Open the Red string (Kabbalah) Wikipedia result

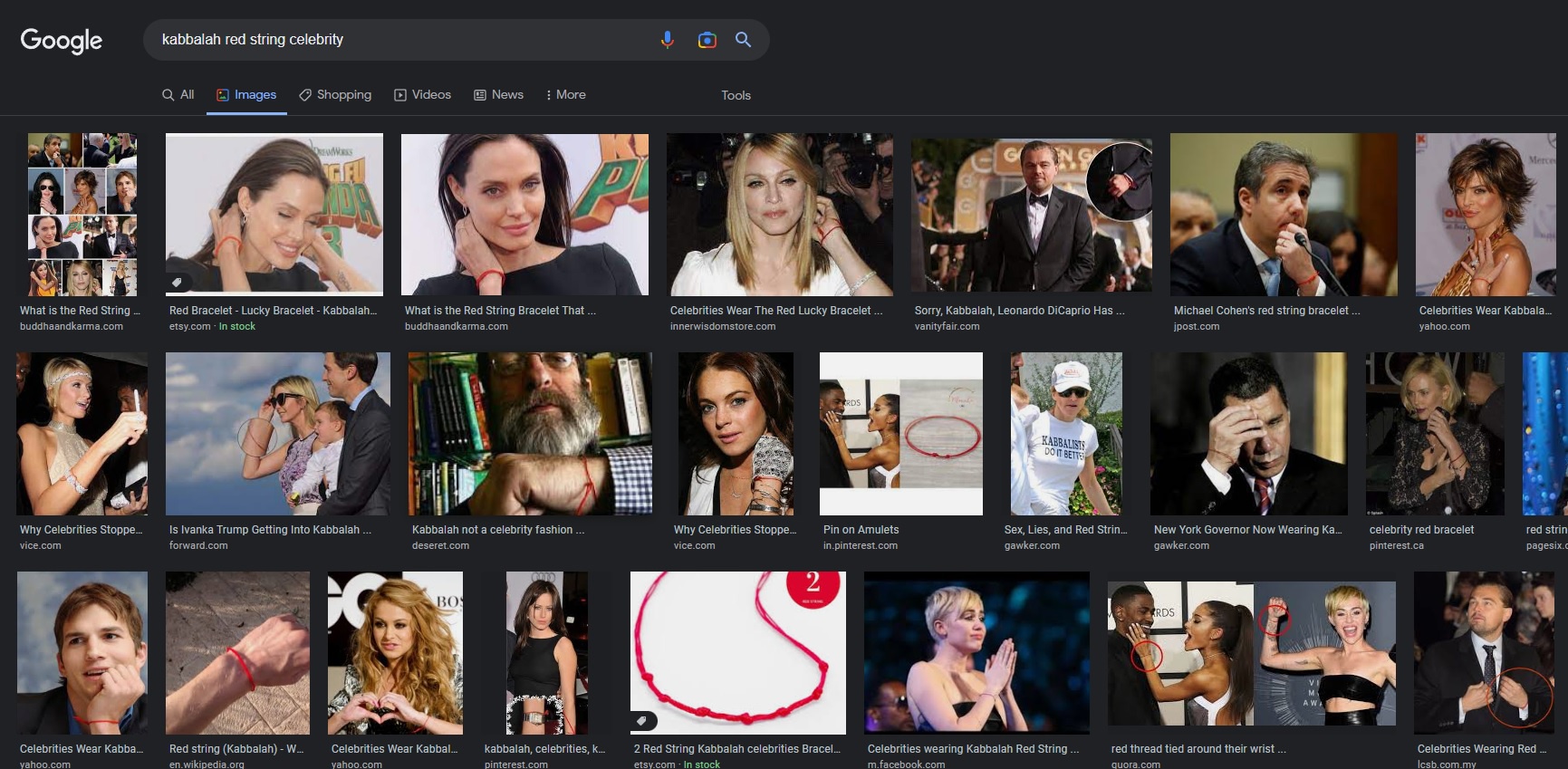[236, 749]
